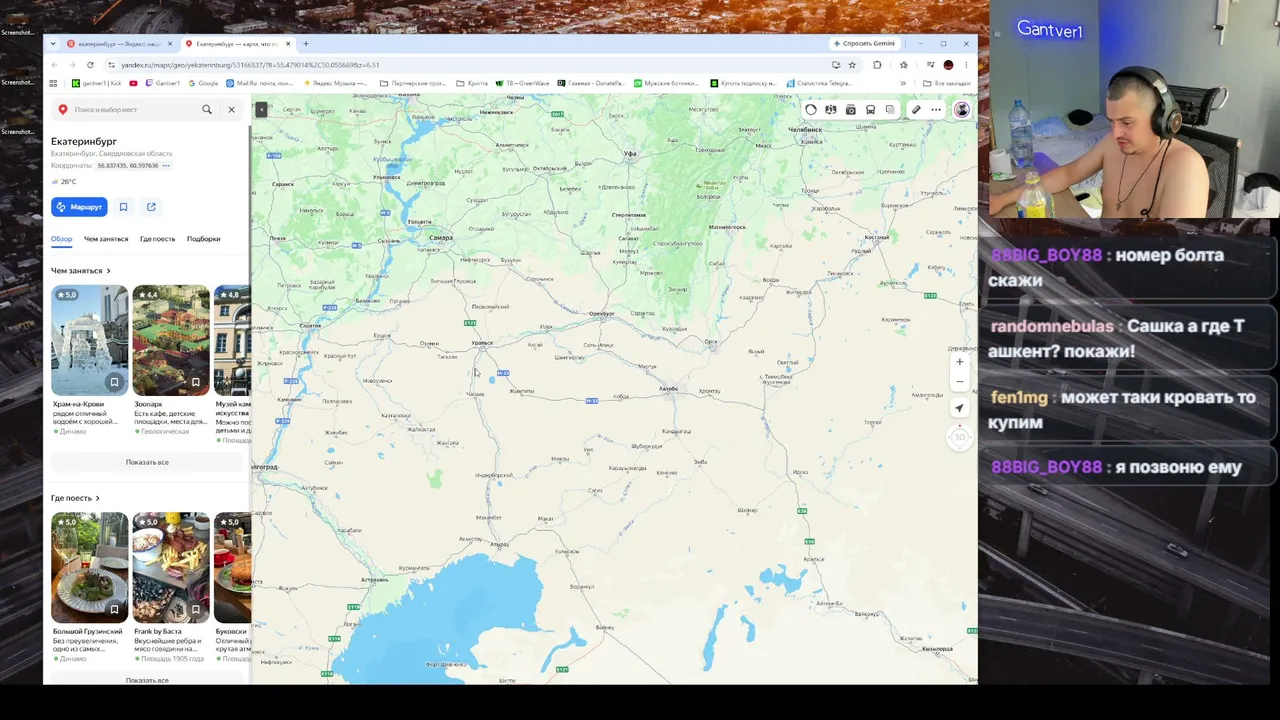This screenshot has height=720, width=1280.
Task: Click the 26°C weather indicator
Action: pyautogui.click(x=64, y=182)
